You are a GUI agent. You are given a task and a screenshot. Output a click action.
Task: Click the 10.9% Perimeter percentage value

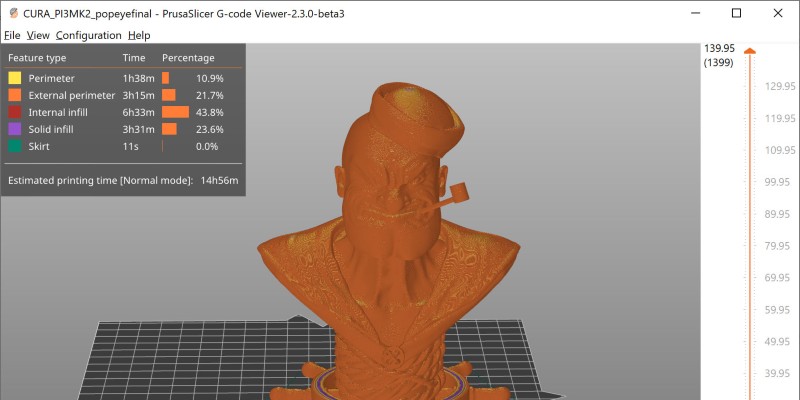coord(210,79)
